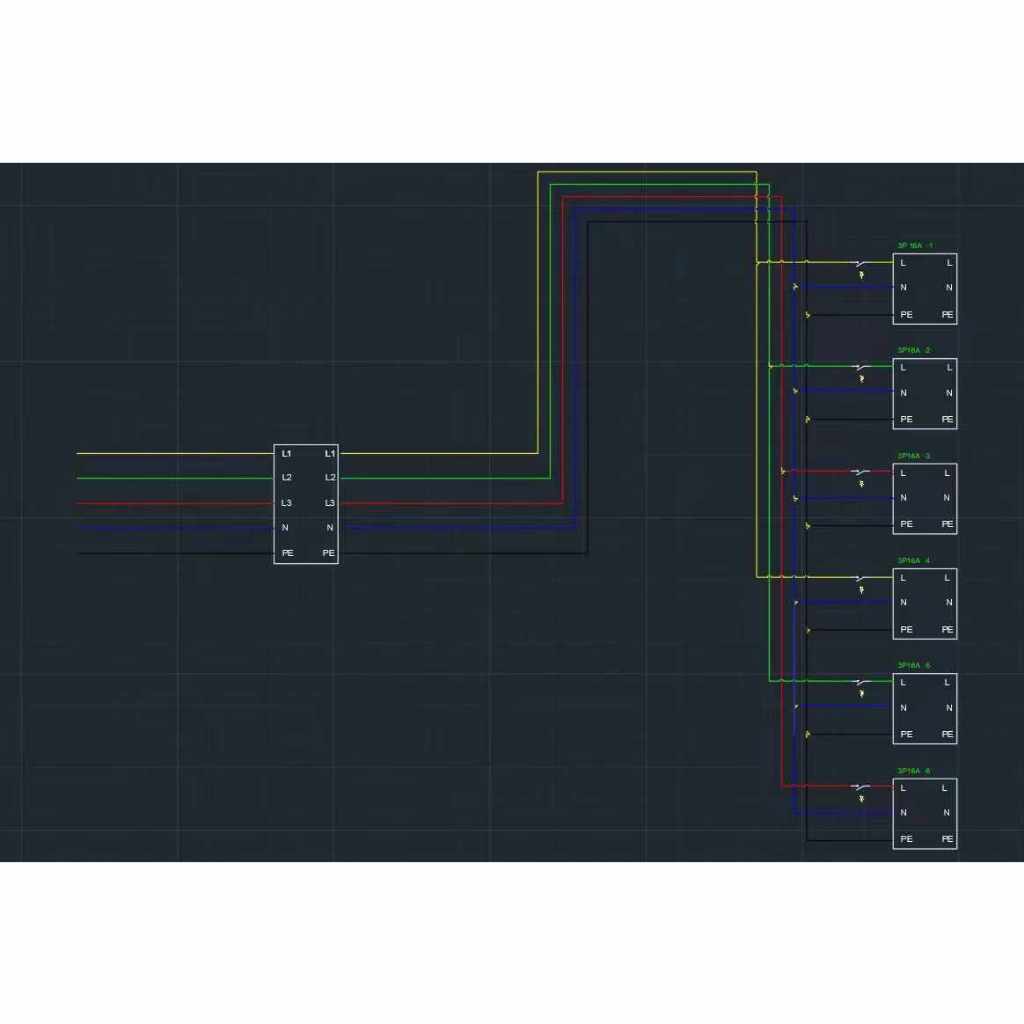Click the breaker switch feeding block 3P16A-4
Screen dimensions: 1024x1024
coord(860,578)
